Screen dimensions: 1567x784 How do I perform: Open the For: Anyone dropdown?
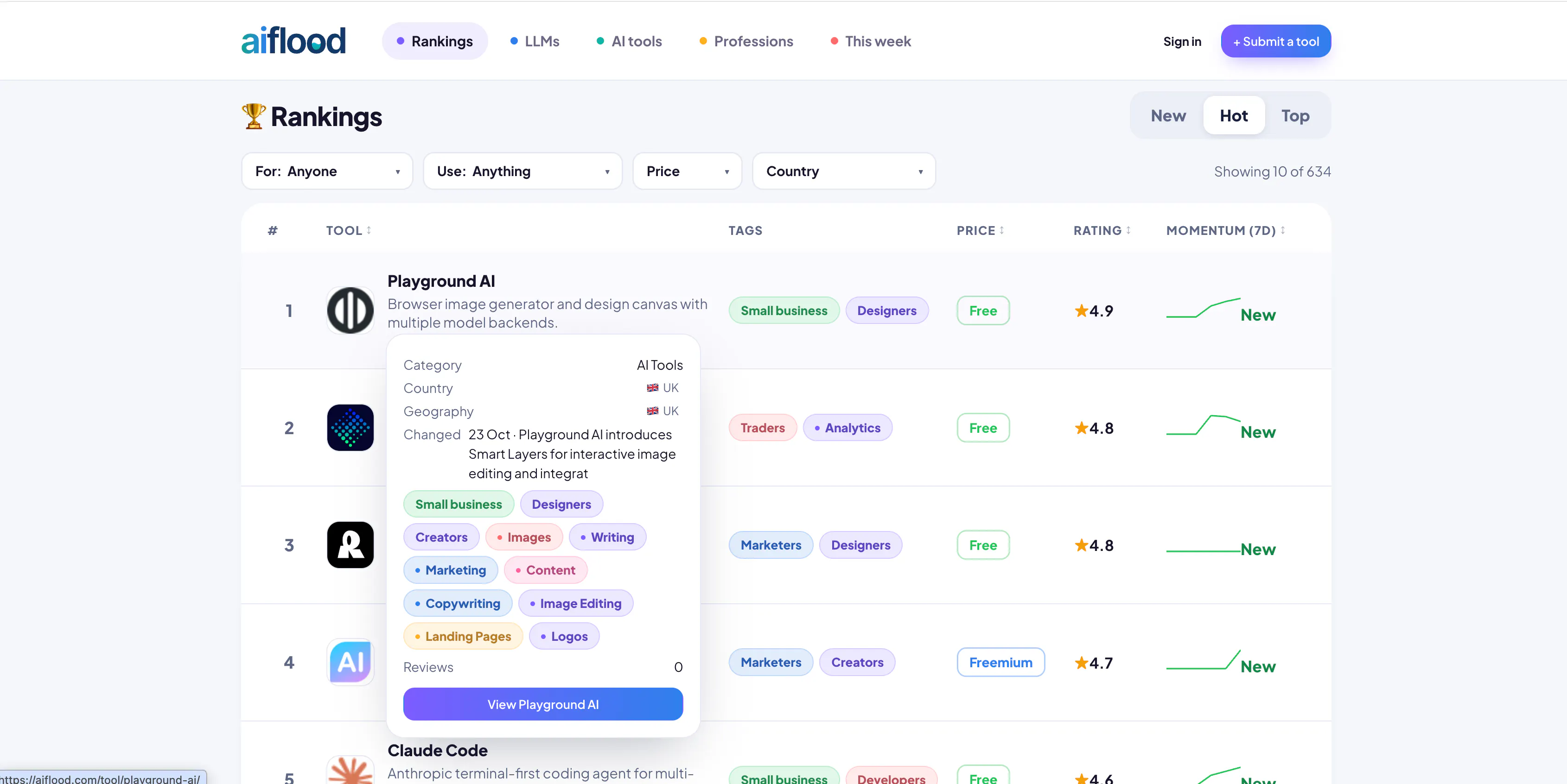pos(327,171)
